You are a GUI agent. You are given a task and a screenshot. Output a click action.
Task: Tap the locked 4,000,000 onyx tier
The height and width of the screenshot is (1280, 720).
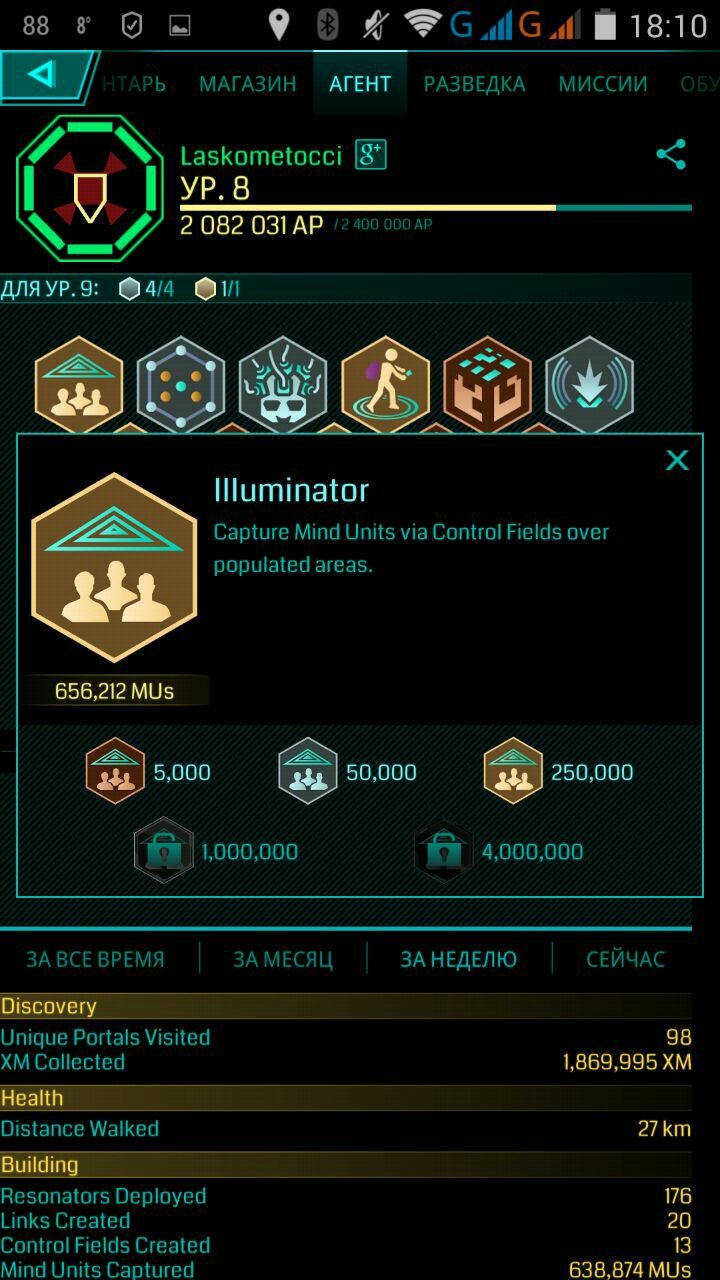click(x=443, y=851)
